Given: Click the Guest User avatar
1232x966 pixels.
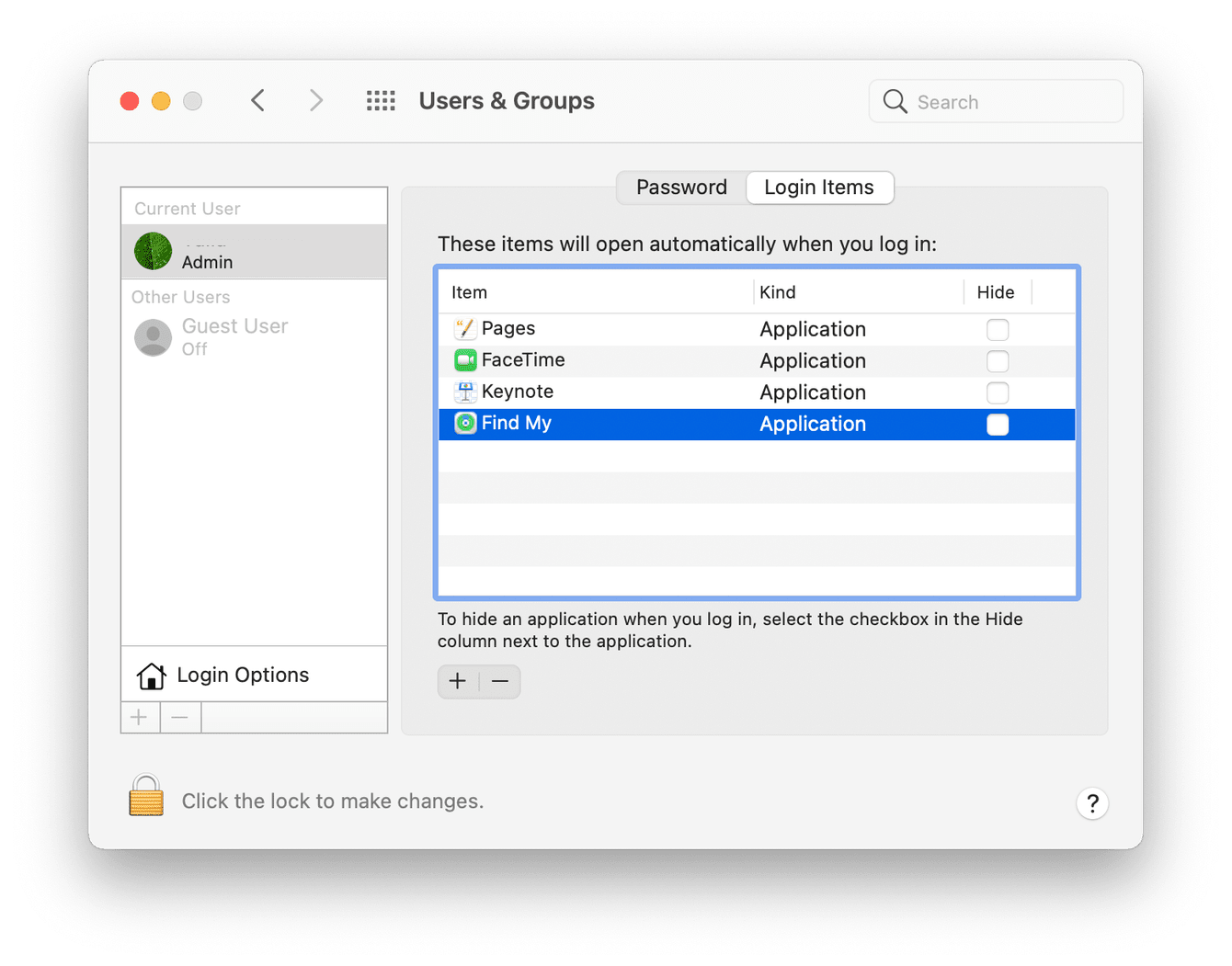Looking at the screenshot, I should click(x=153, y=337).
